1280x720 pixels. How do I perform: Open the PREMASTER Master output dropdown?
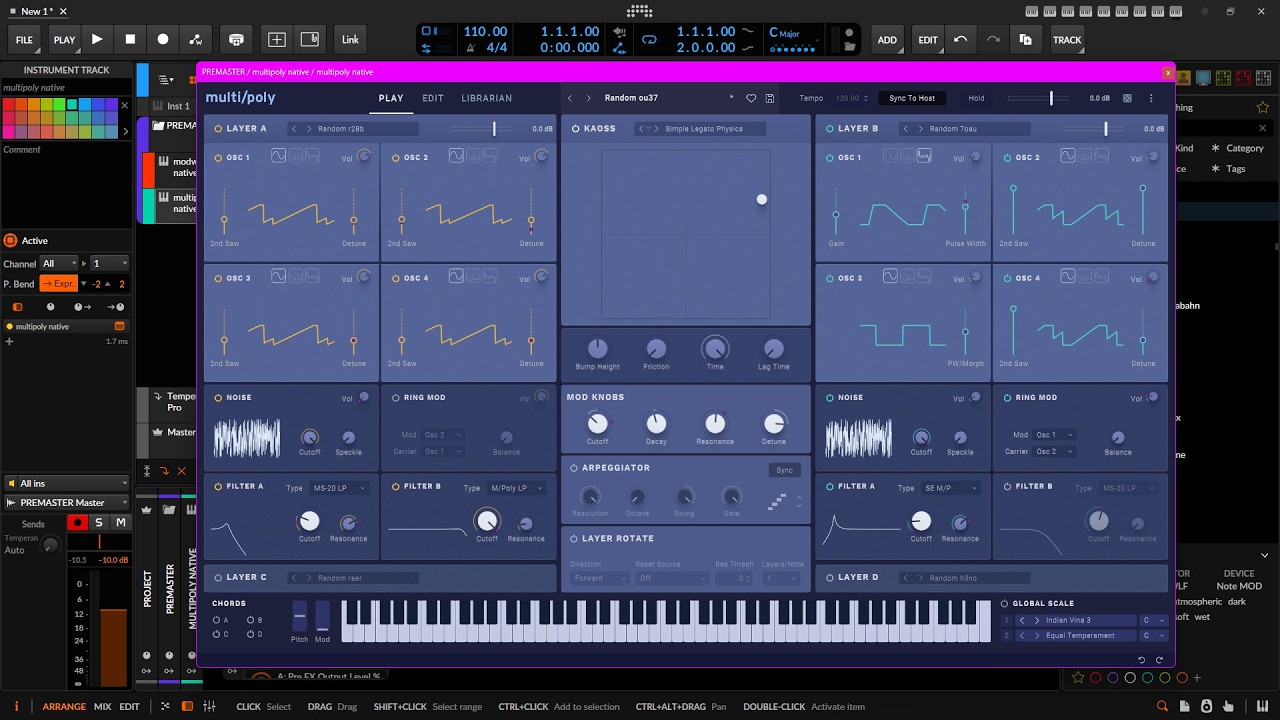[66, 502]
